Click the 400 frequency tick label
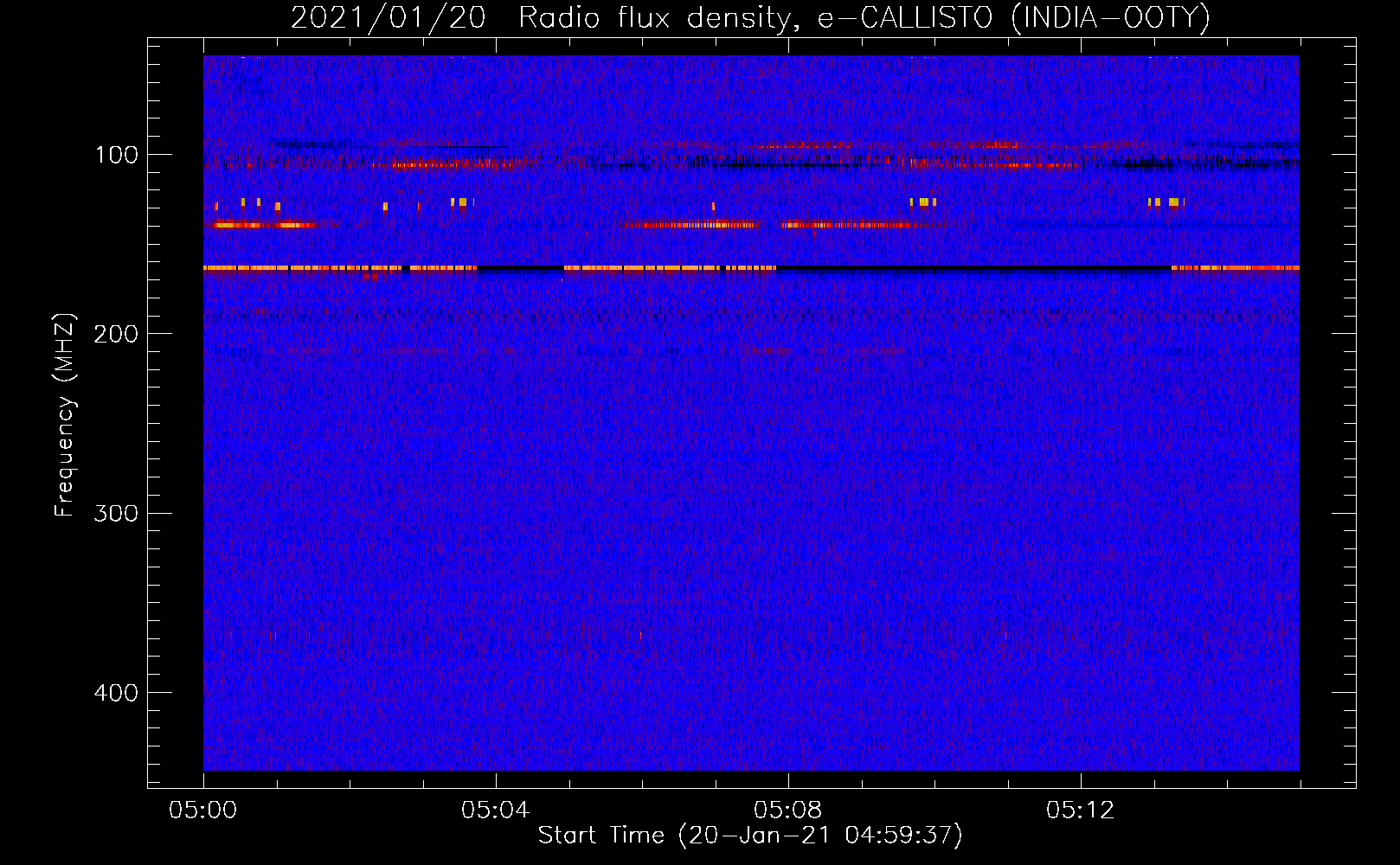1400x865 pixels. click(x=117, y=693)
